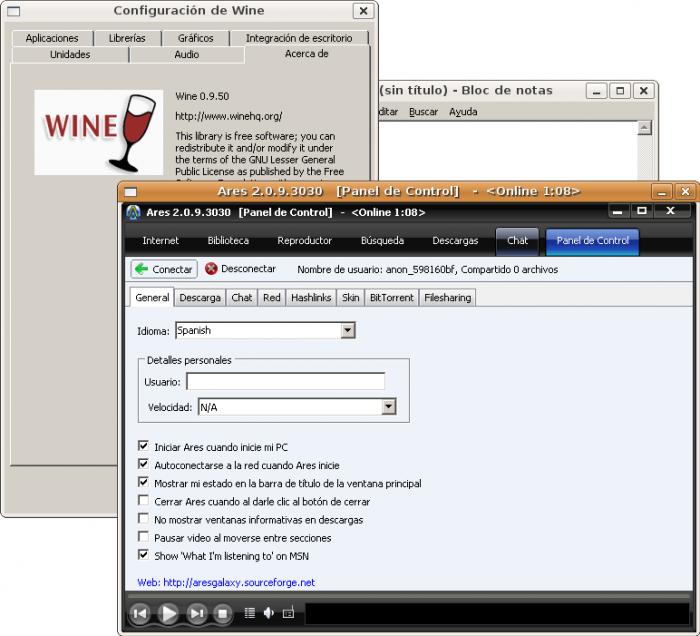Expand the Velocidad speed dropdown
Image resolution: width=700 pixels, height=636 pixels.
[x=388, y=407]
